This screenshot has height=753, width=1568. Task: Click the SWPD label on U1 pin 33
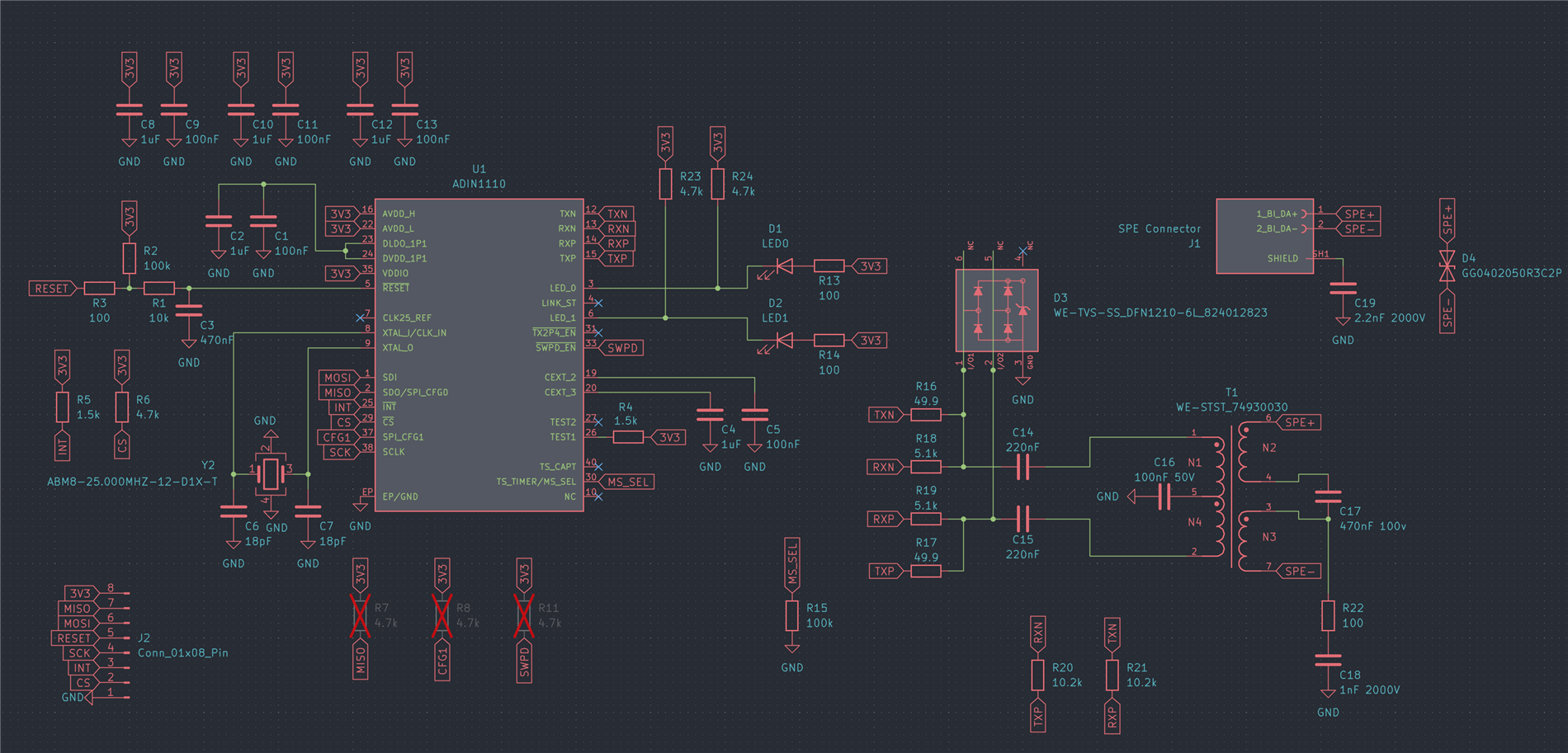(621, 348)
